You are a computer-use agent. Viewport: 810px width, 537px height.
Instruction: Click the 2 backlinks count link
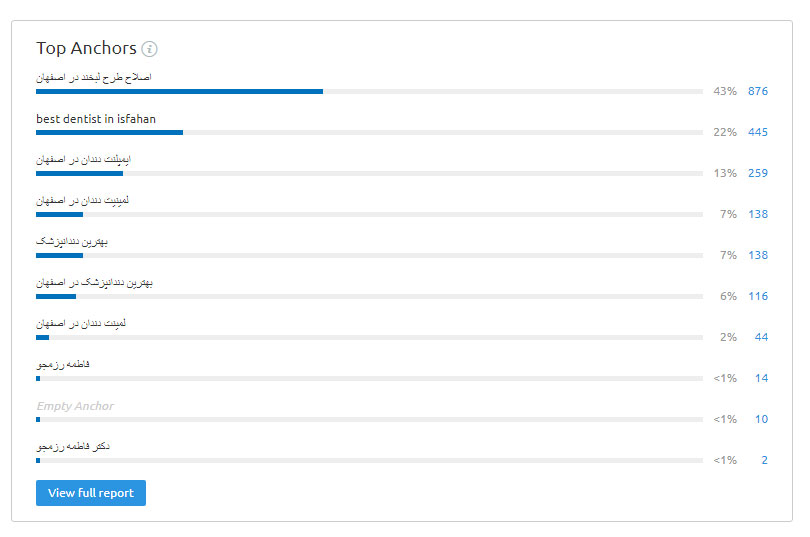tap(765, 460)
